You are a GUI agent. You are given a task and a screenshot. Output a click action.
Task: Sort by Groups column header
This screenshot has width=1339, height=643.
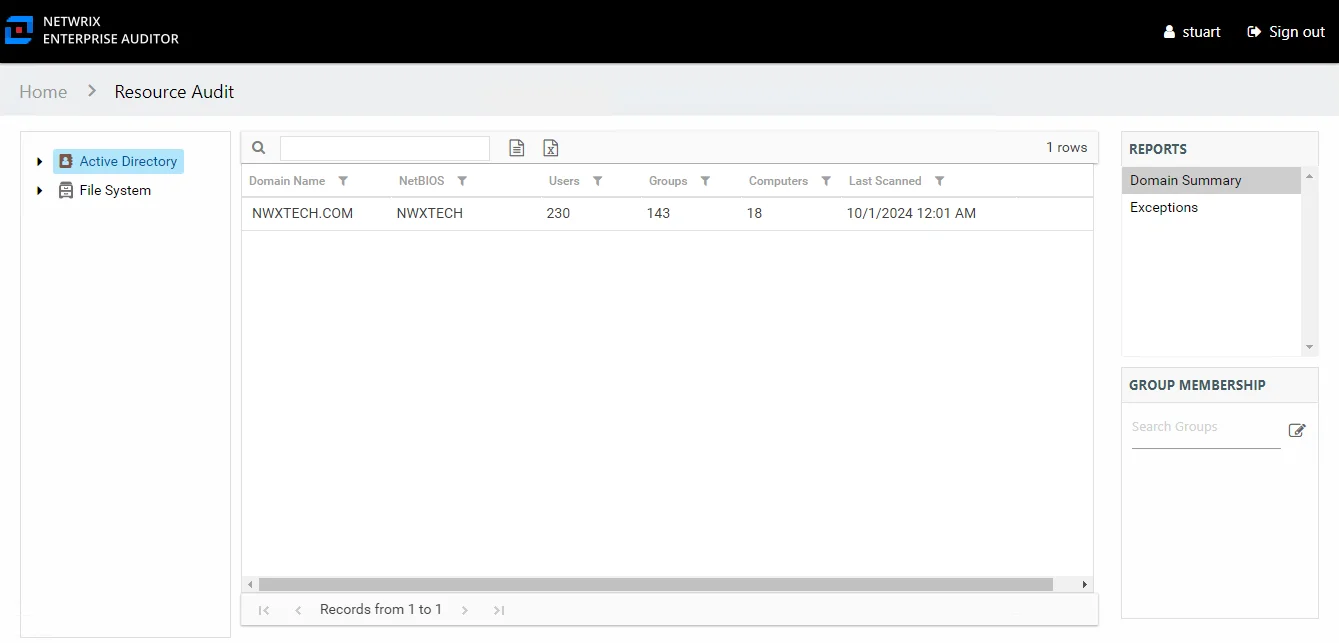click(668, 181)
